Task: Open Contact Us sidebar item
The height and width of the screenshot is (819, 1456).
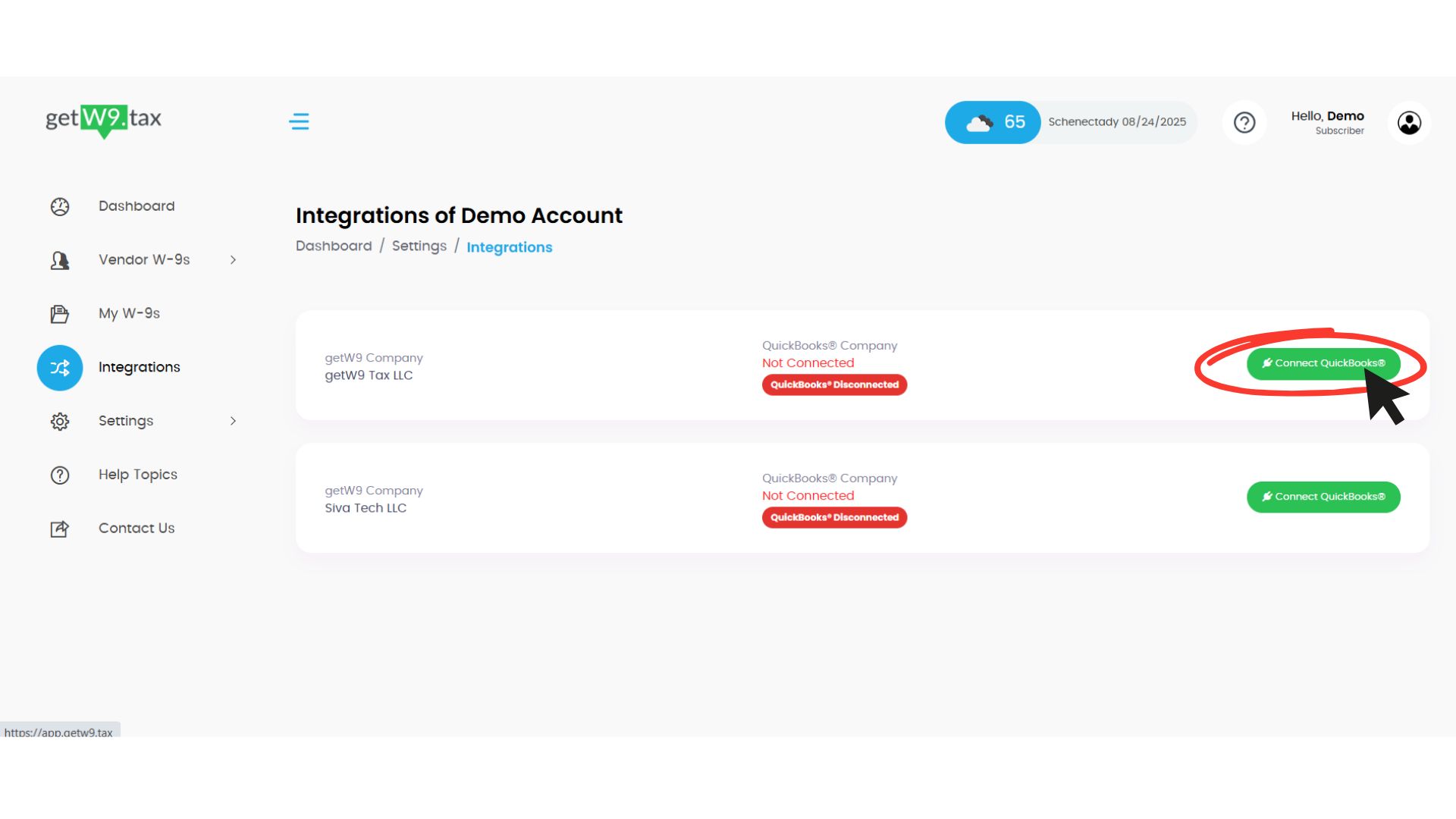Action: point(136,529)
